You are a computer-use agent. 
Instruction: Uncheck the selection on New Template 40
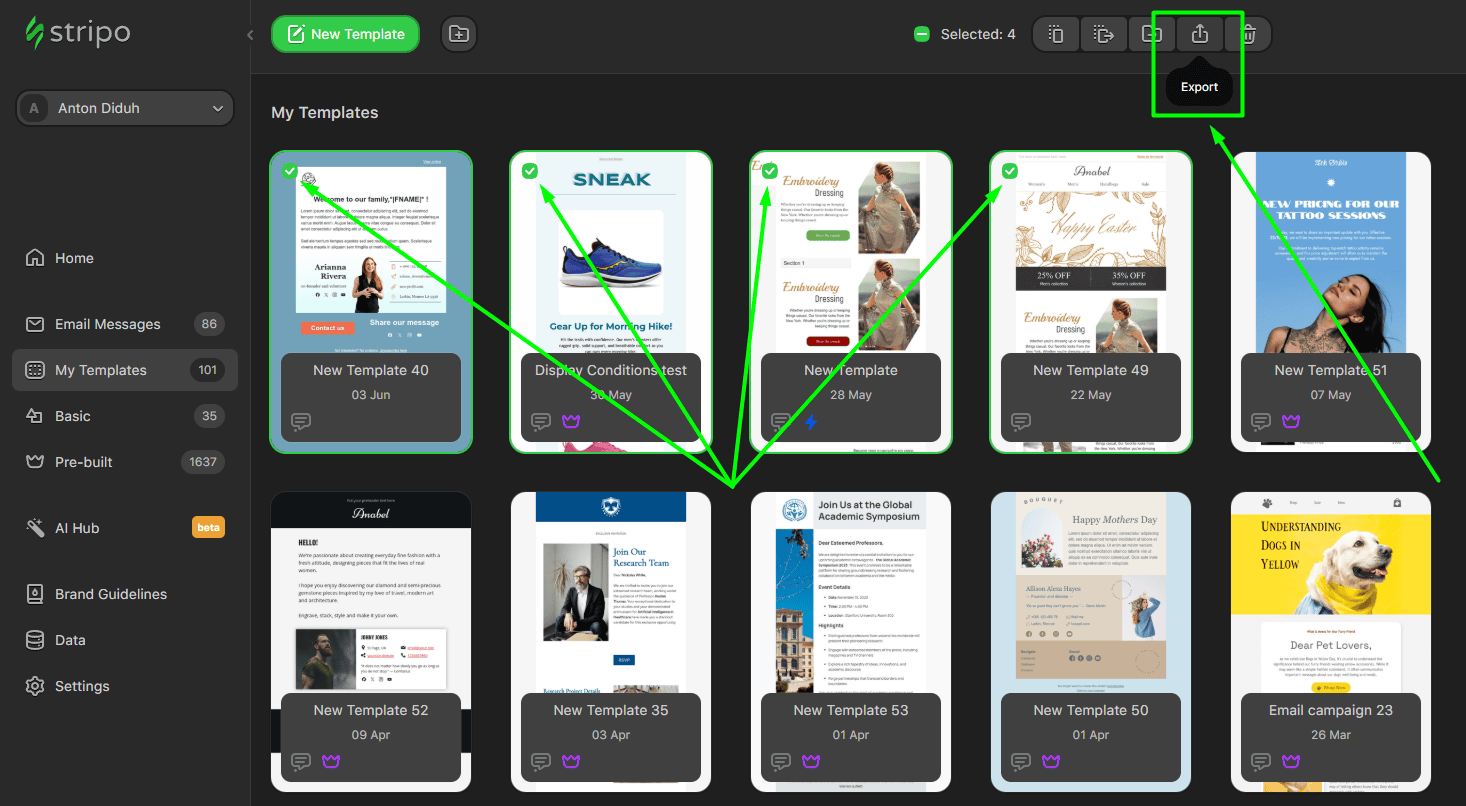pyautogui.click(x=290, y=171)
